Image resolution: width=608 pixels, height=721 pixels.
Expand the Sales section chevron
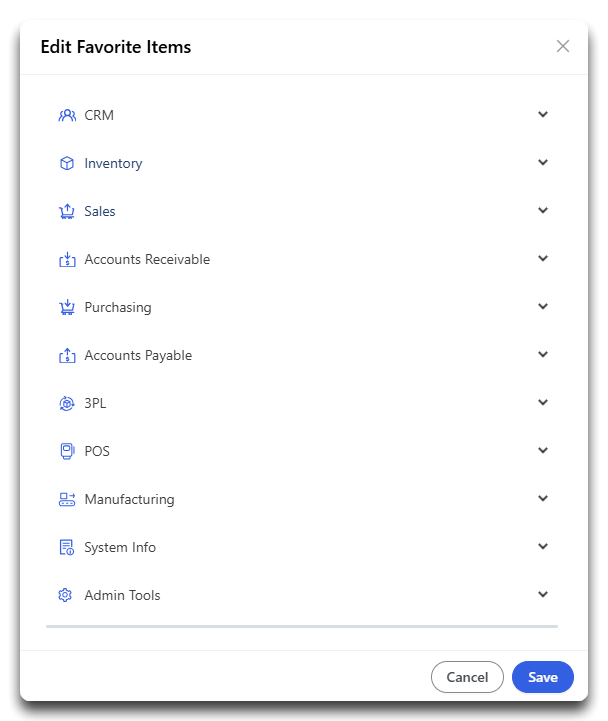[543, 210]
